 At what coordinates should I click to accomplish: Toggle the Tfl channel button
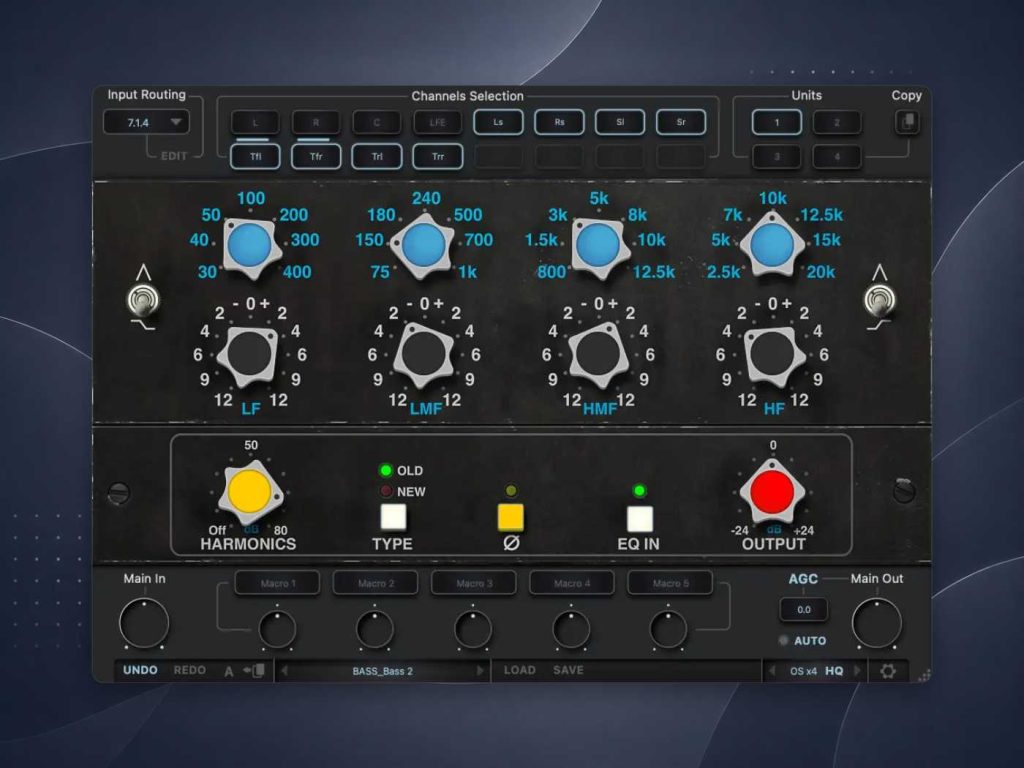click(x=255, y=157)
